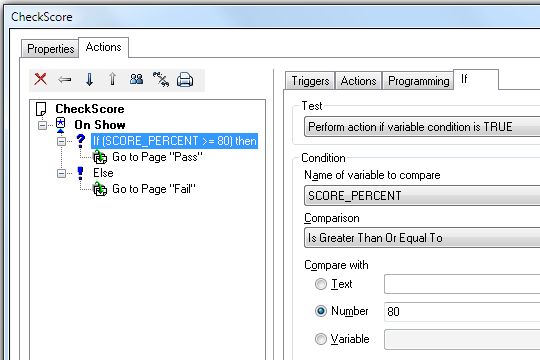Move action down with blue arrow
This screenshot has height=360, width=540.
89,80
